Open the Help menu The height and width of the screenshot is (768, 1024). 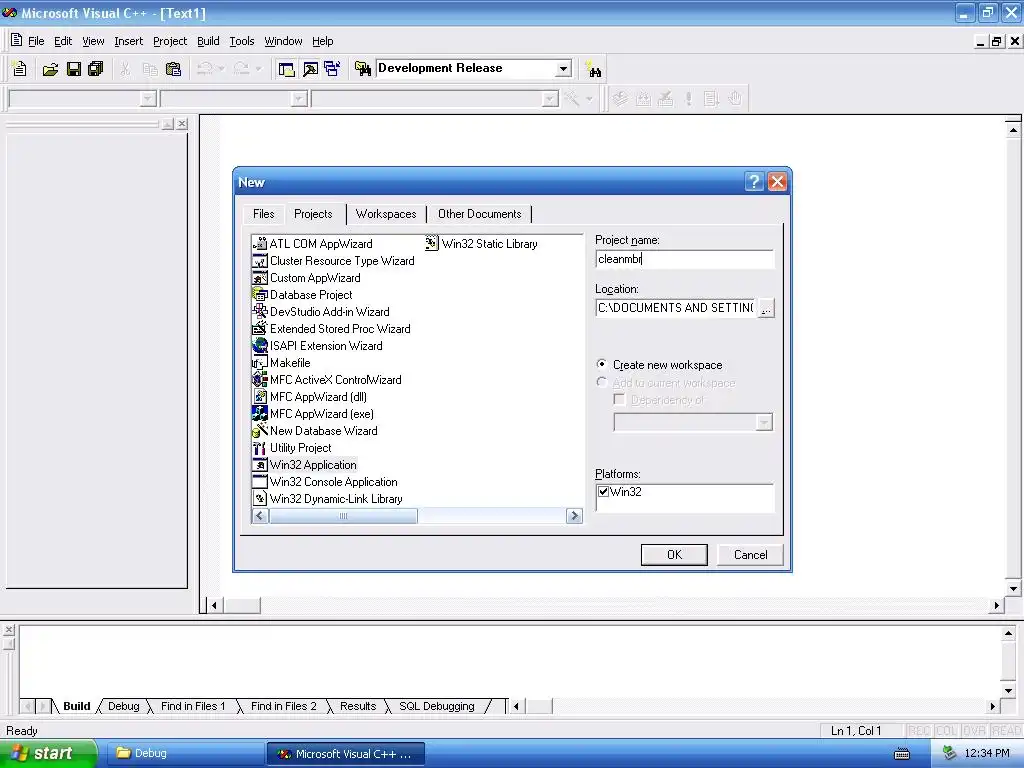click(323, 41)
